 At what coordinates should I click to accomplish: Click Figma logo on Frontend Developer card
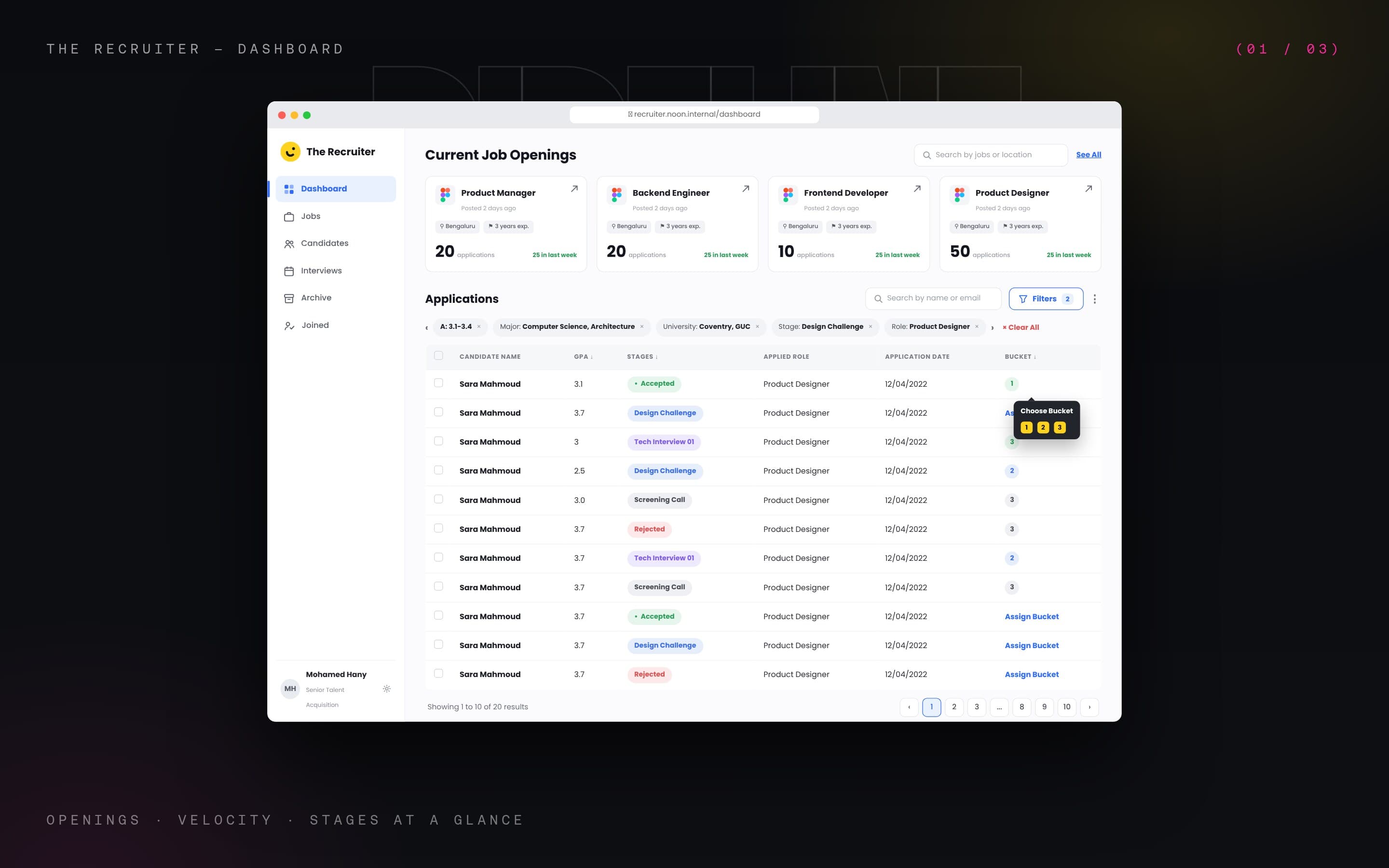tap(788, 195)
